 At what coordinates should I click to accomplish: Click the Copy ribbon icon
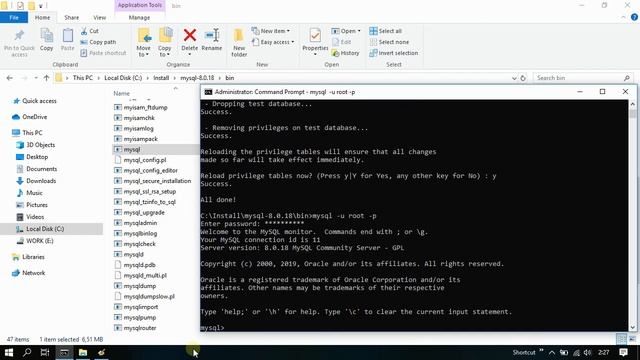[x=47, y=40]
